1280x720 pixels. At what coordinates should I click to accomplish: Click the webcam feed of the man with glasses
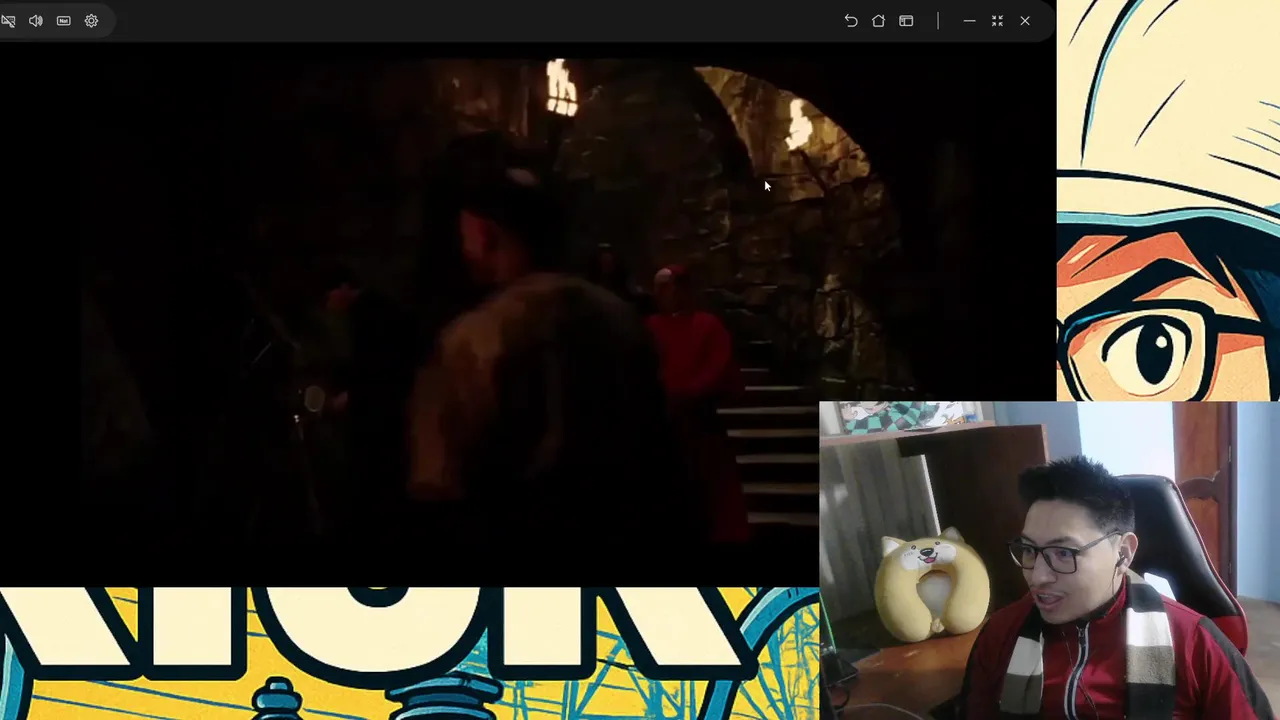(x=1049, y=561)
